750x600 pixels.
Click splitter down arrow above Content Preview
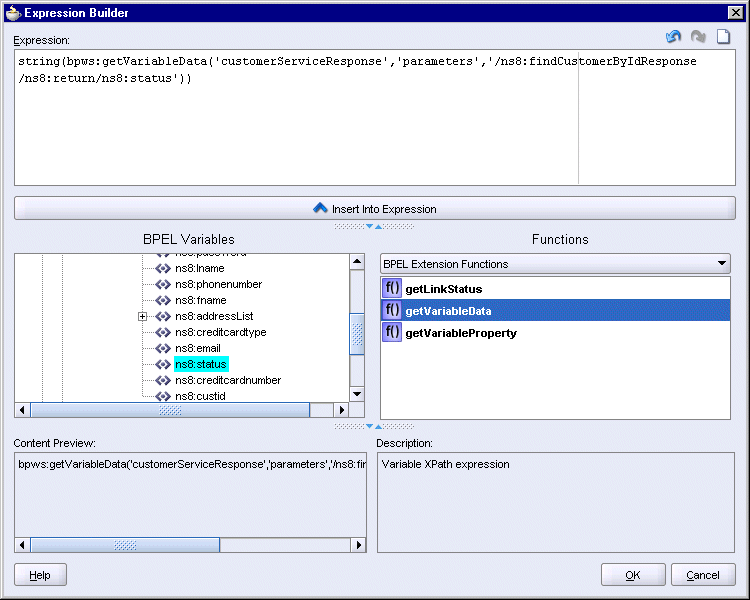click(x=369, y=426)
